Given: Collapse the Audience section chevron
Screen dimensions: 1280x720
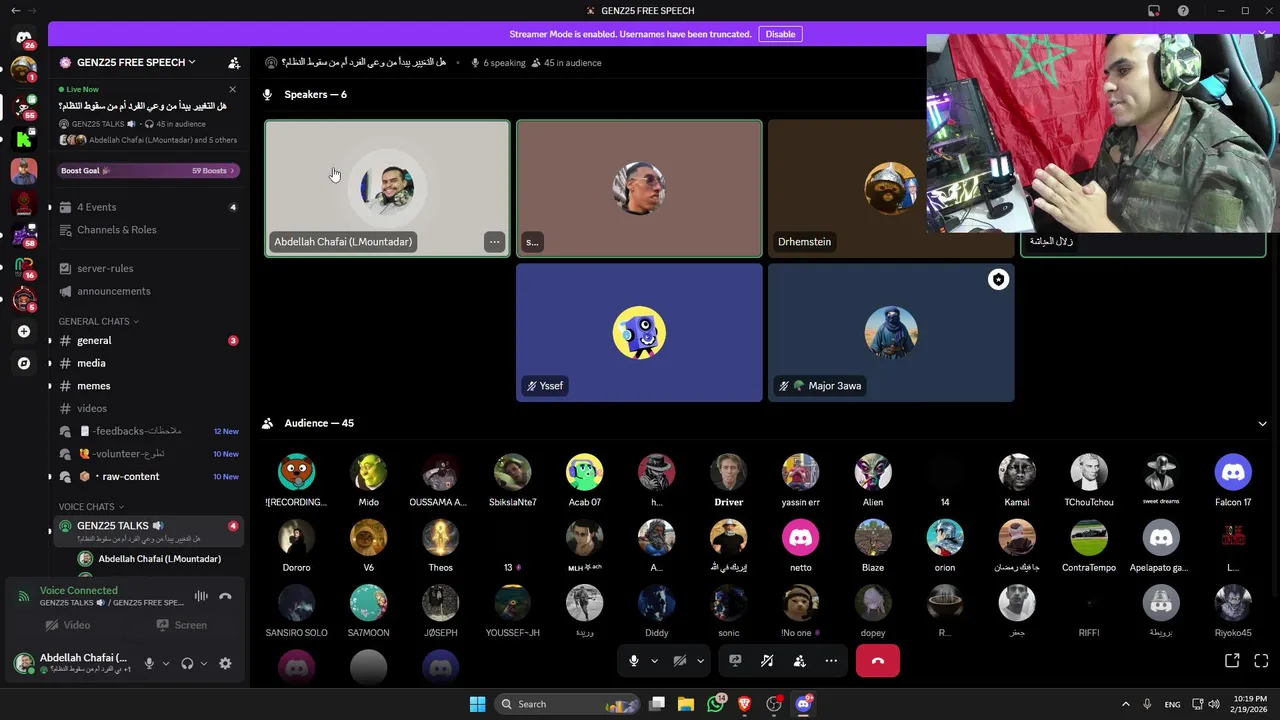Looking at the screenshot, I should click(1262, 423).
